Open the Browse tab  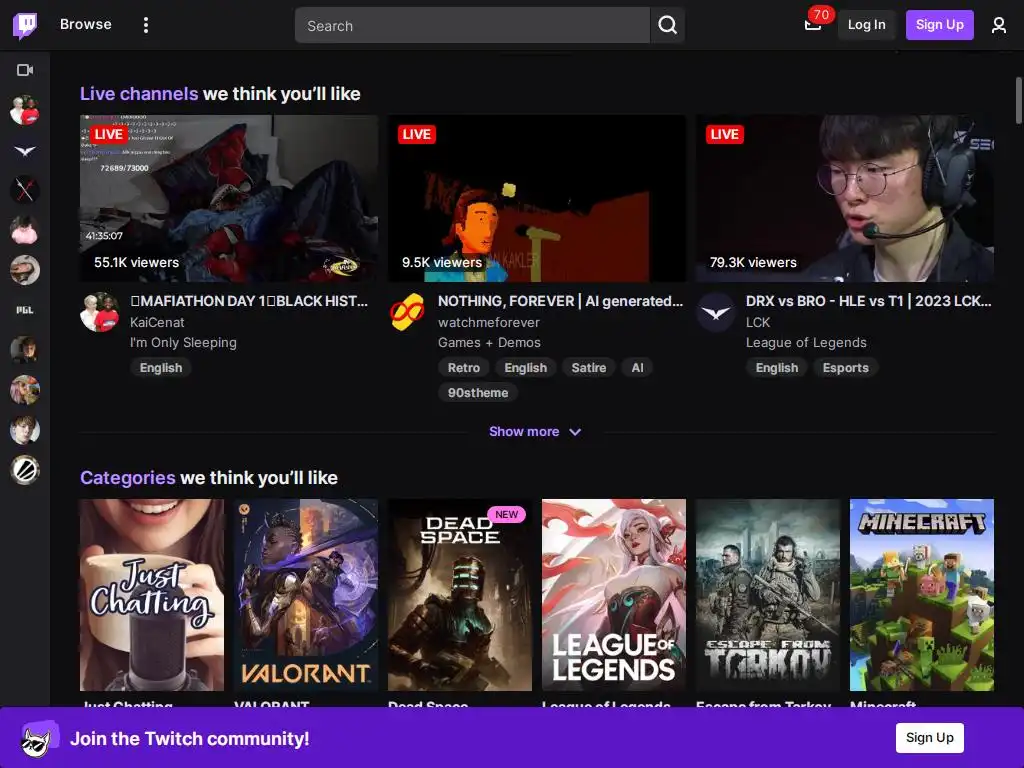click(86, 24)
